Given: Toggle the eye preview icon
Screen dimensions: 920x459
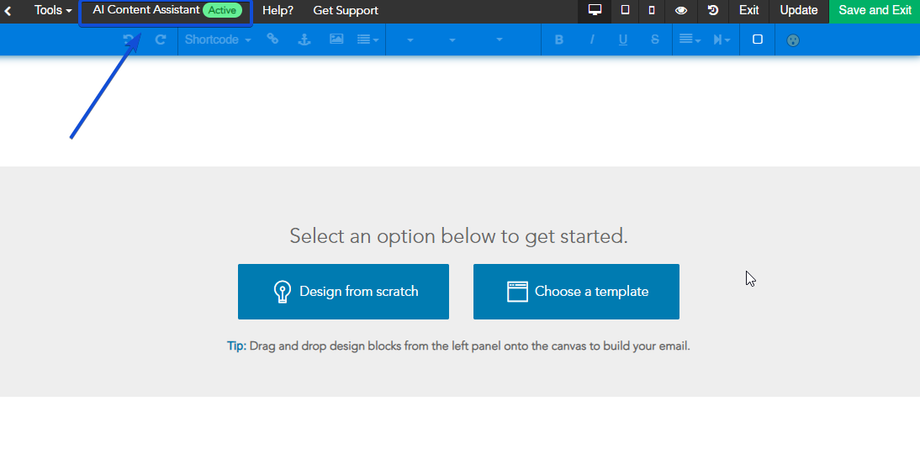Looking at the screenshot, I should click(x=681, y=10).
